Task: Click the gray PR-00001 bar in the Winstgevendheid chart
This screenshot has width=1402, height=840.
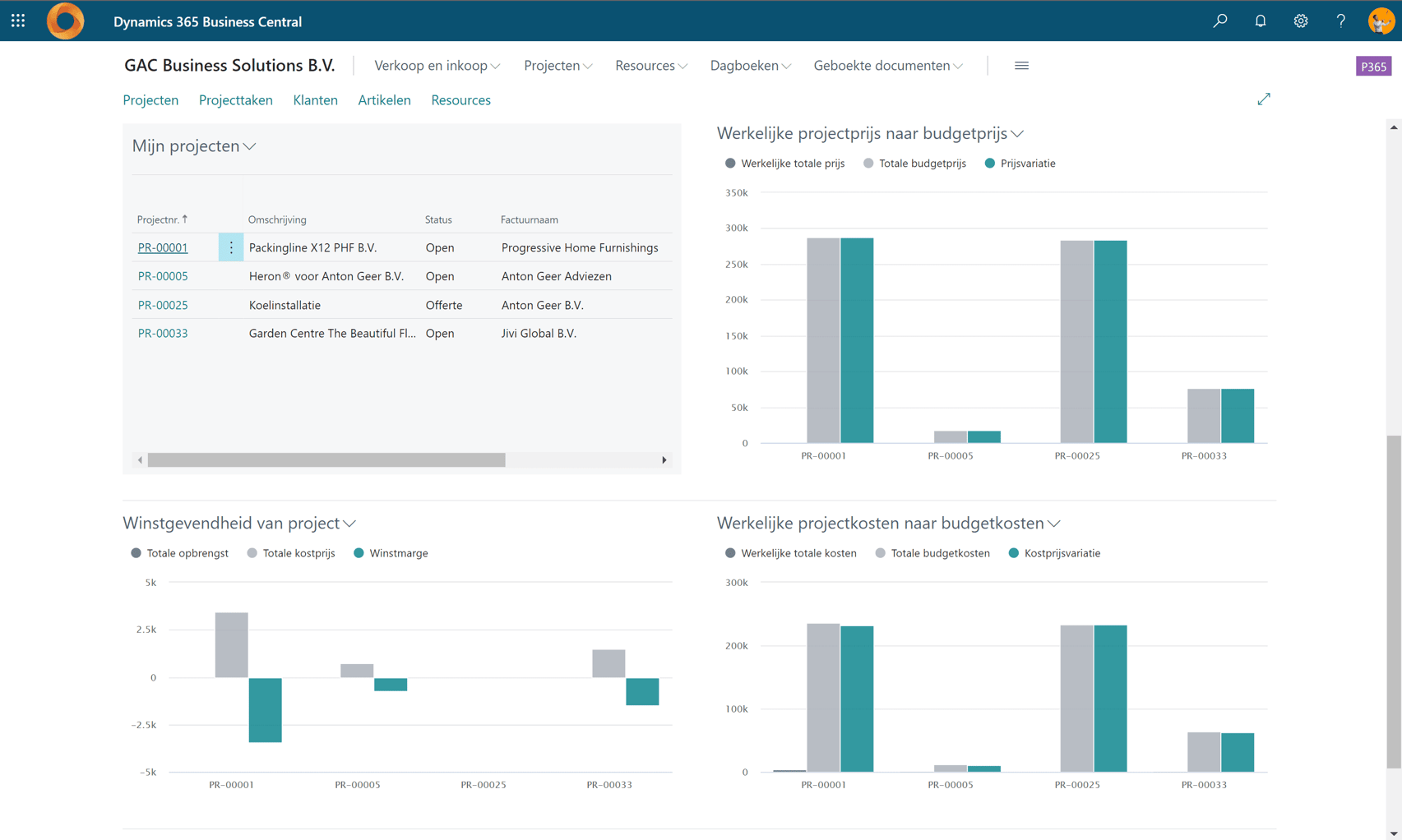Action: coord(232,645)
